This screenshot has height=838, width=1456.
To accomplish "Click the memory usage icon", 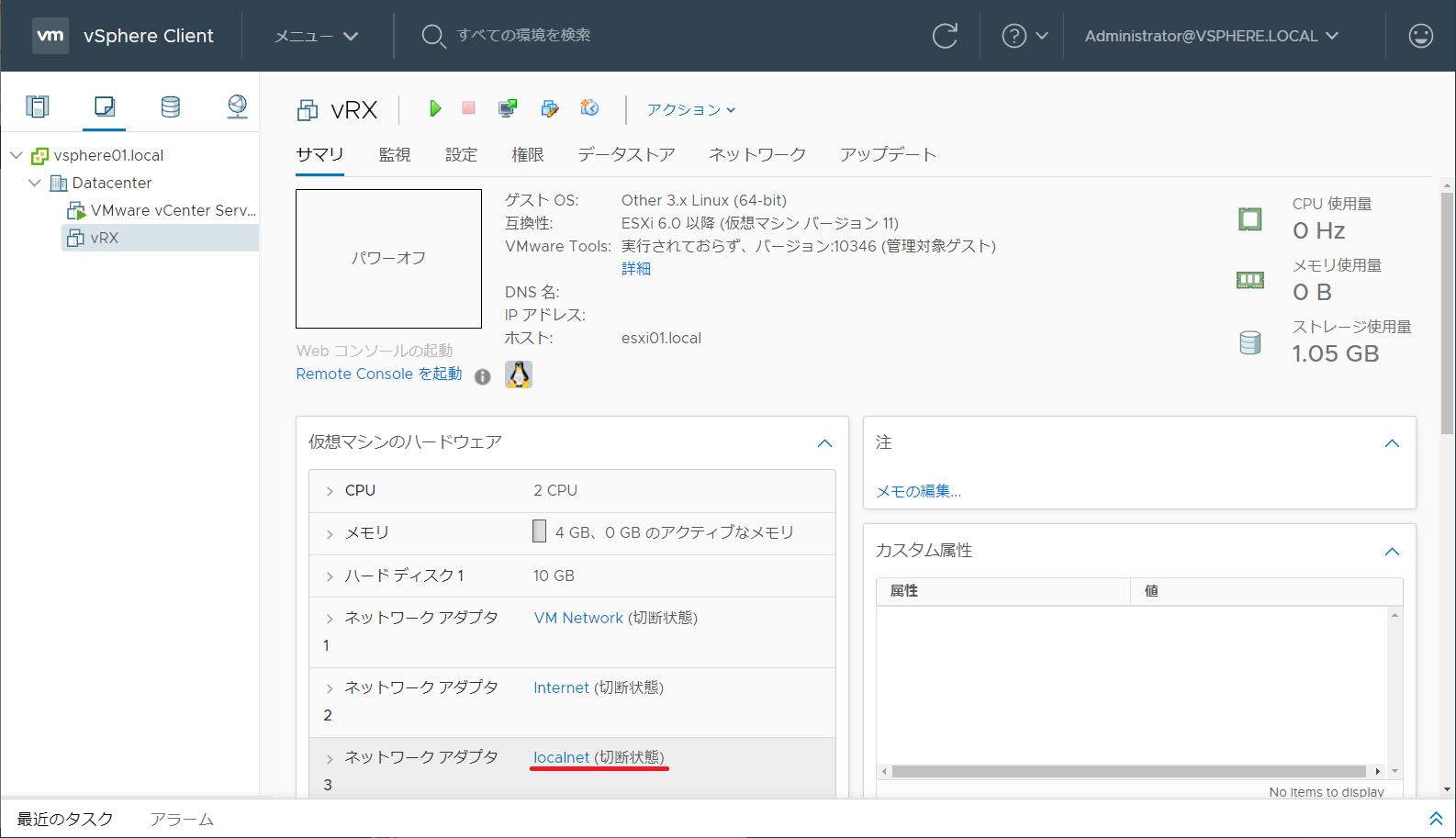I will [x=1250, y=280].
